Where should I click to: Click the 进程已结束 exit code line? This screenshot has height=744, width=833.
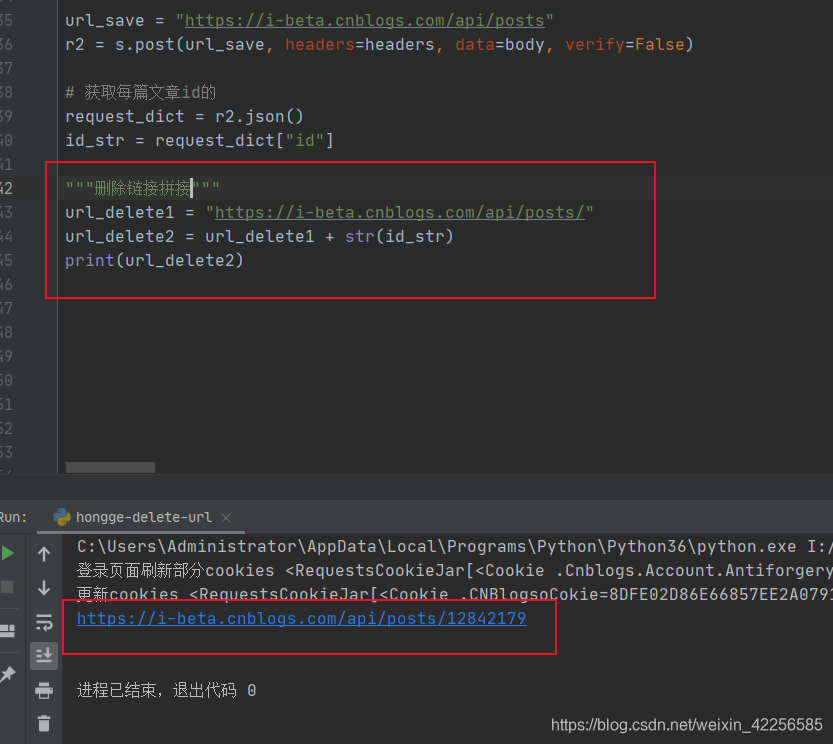(x=167, y=690)
